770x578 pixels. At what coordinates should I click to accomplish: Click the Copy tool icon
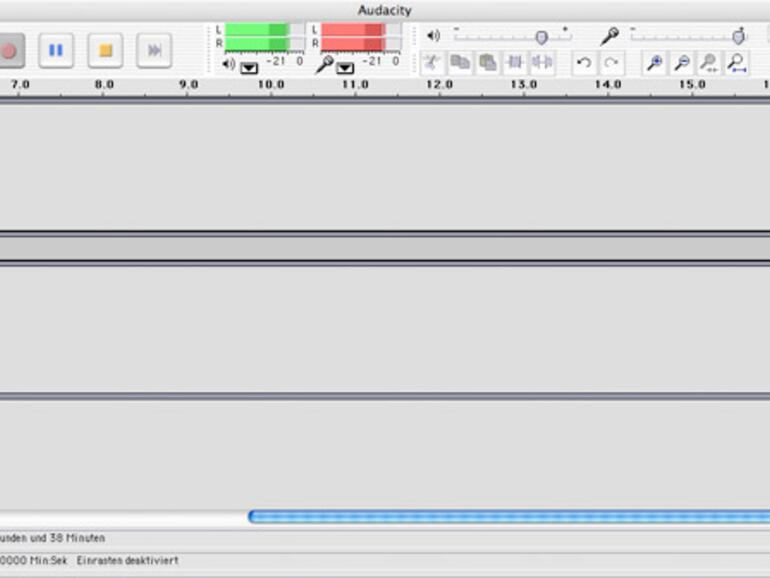[460, 62]
